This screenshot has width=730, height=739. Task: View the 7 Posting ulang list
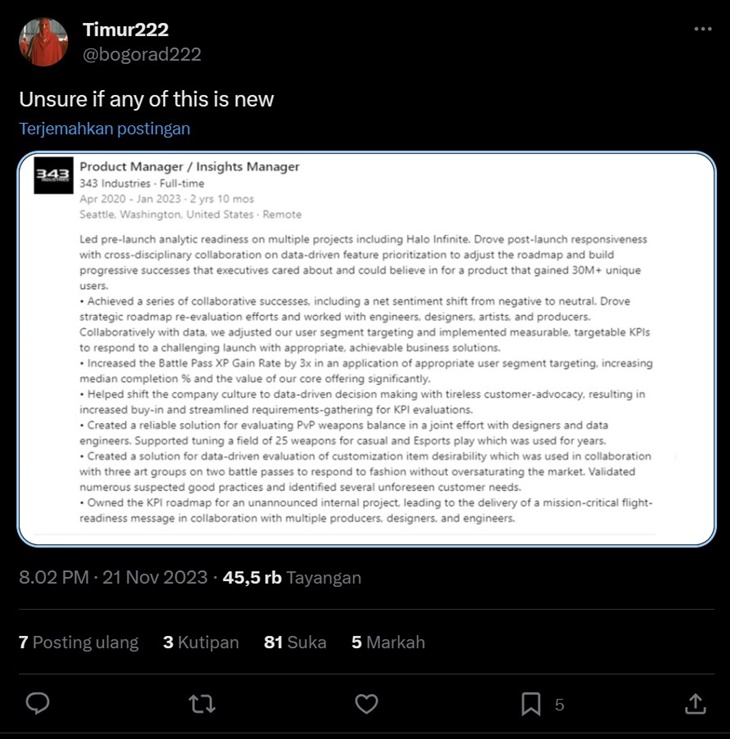(79, 642)
